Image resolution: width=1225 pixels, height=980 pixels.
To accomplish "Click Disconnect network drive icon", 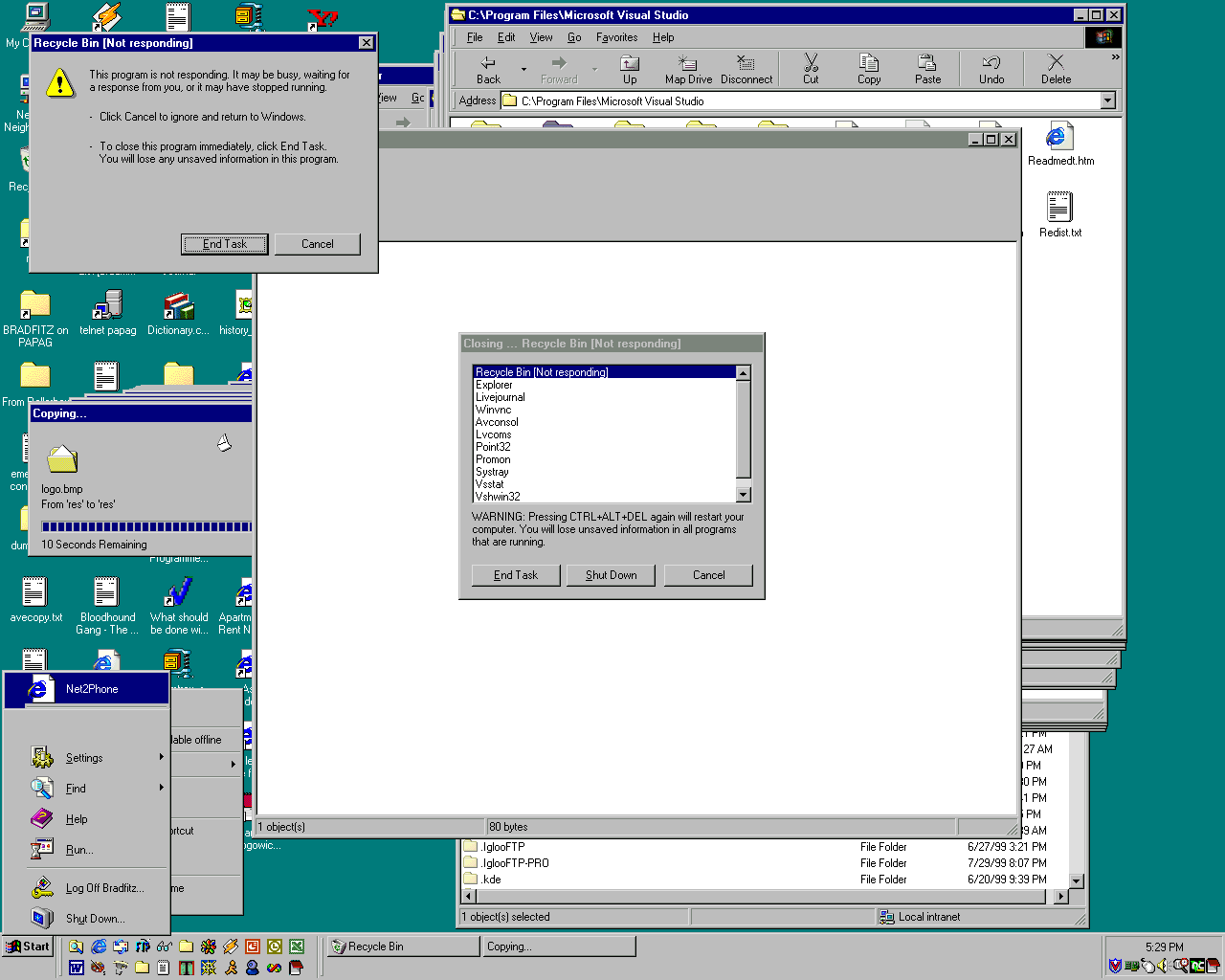I will click(746, 70).
